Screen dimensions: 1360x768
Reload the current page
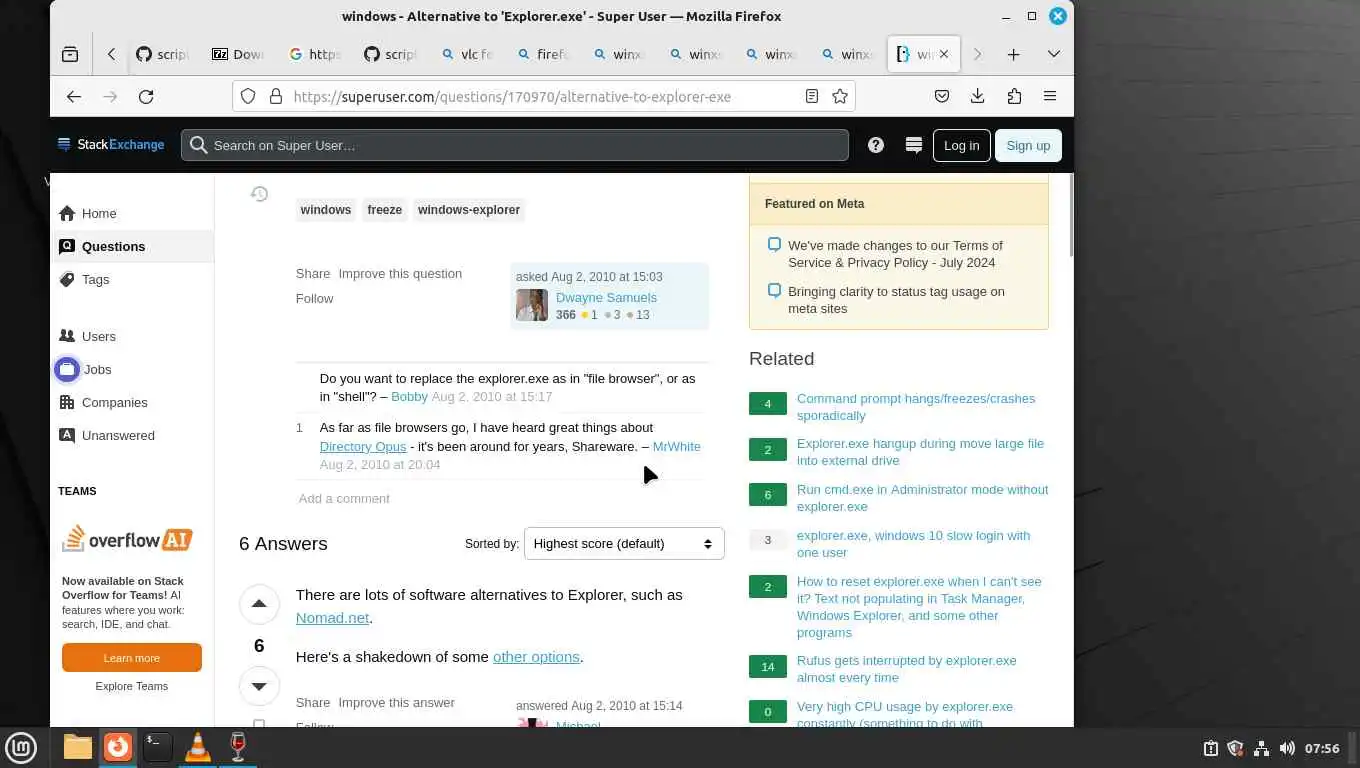[x=146, y=96]
